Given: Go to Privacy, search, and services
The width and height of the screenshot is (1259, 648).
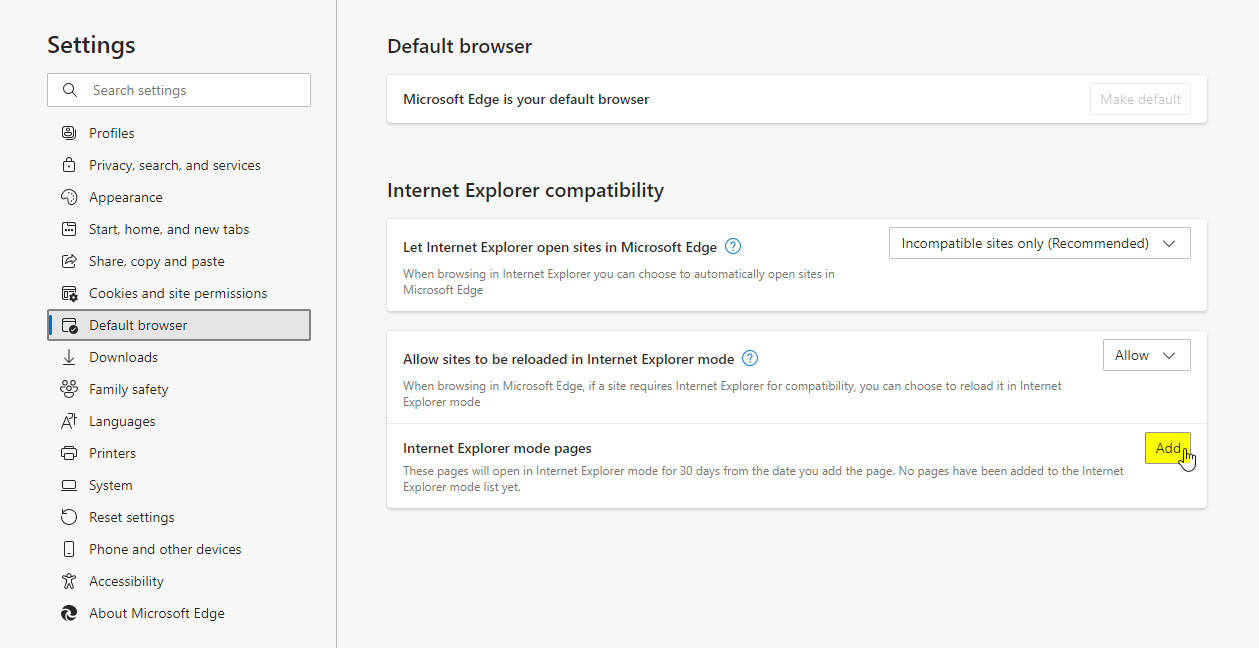Looking at the screenshot, I should coord(179,165).
